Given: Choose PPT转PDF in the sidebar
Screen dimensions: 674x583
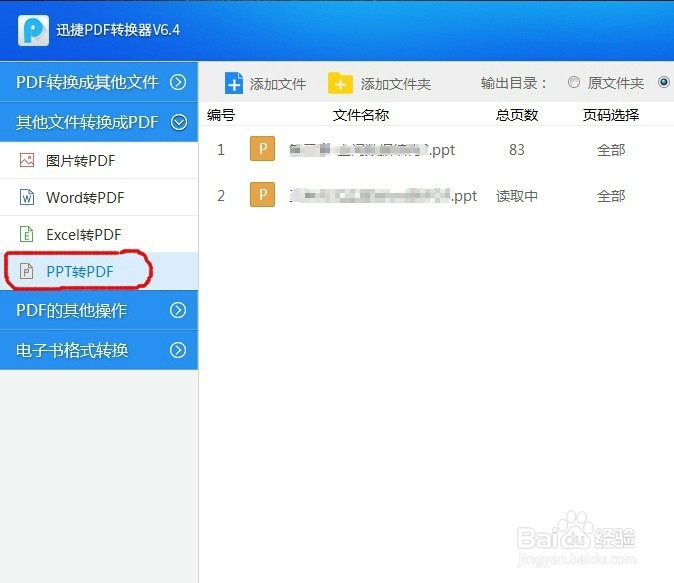Looking at the screenshot, I should tap(99, 271).
